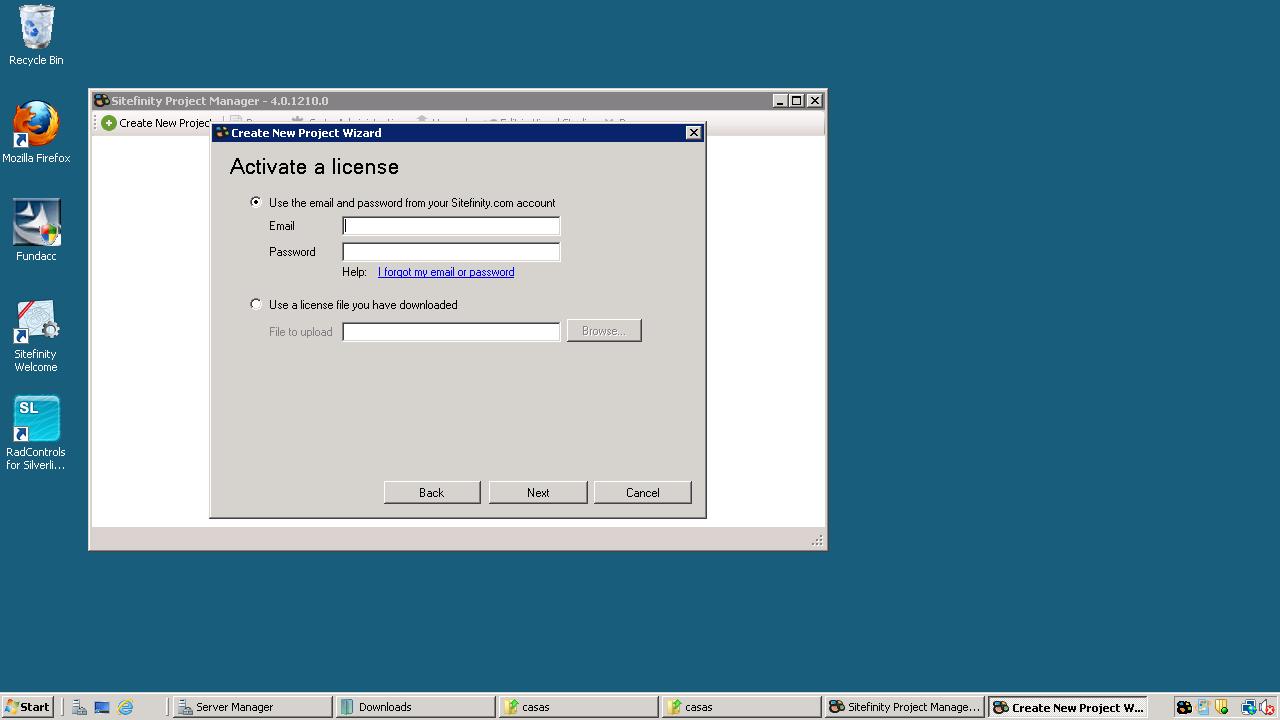The height and width of the screenshot is (720, 1280).
Task: Click the security shield tray icon
Action: [1221, 707]
